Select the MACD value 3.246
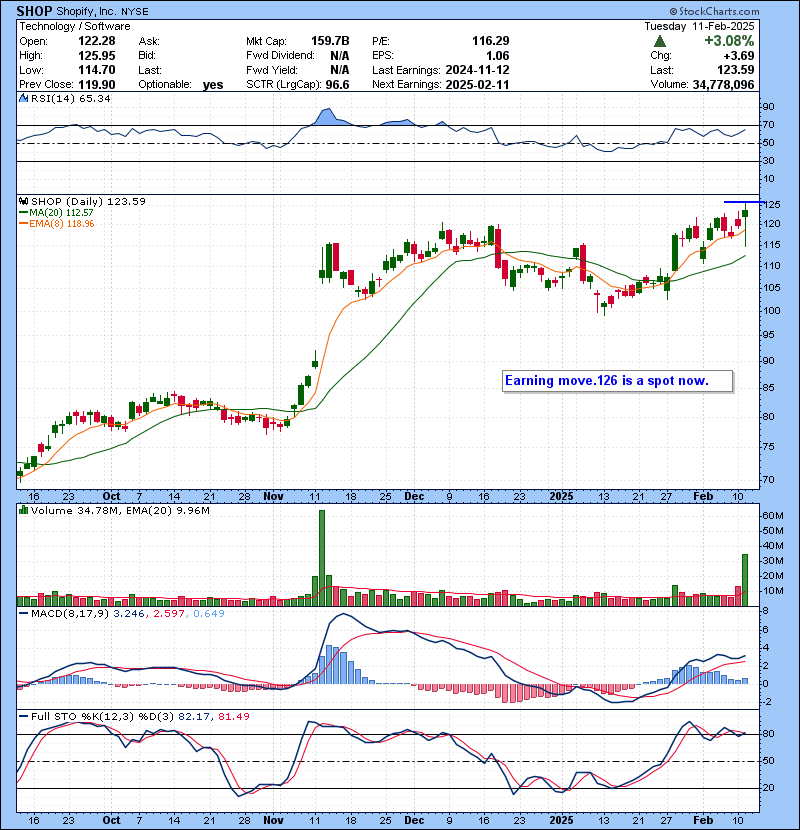 [x=129, y=614]
